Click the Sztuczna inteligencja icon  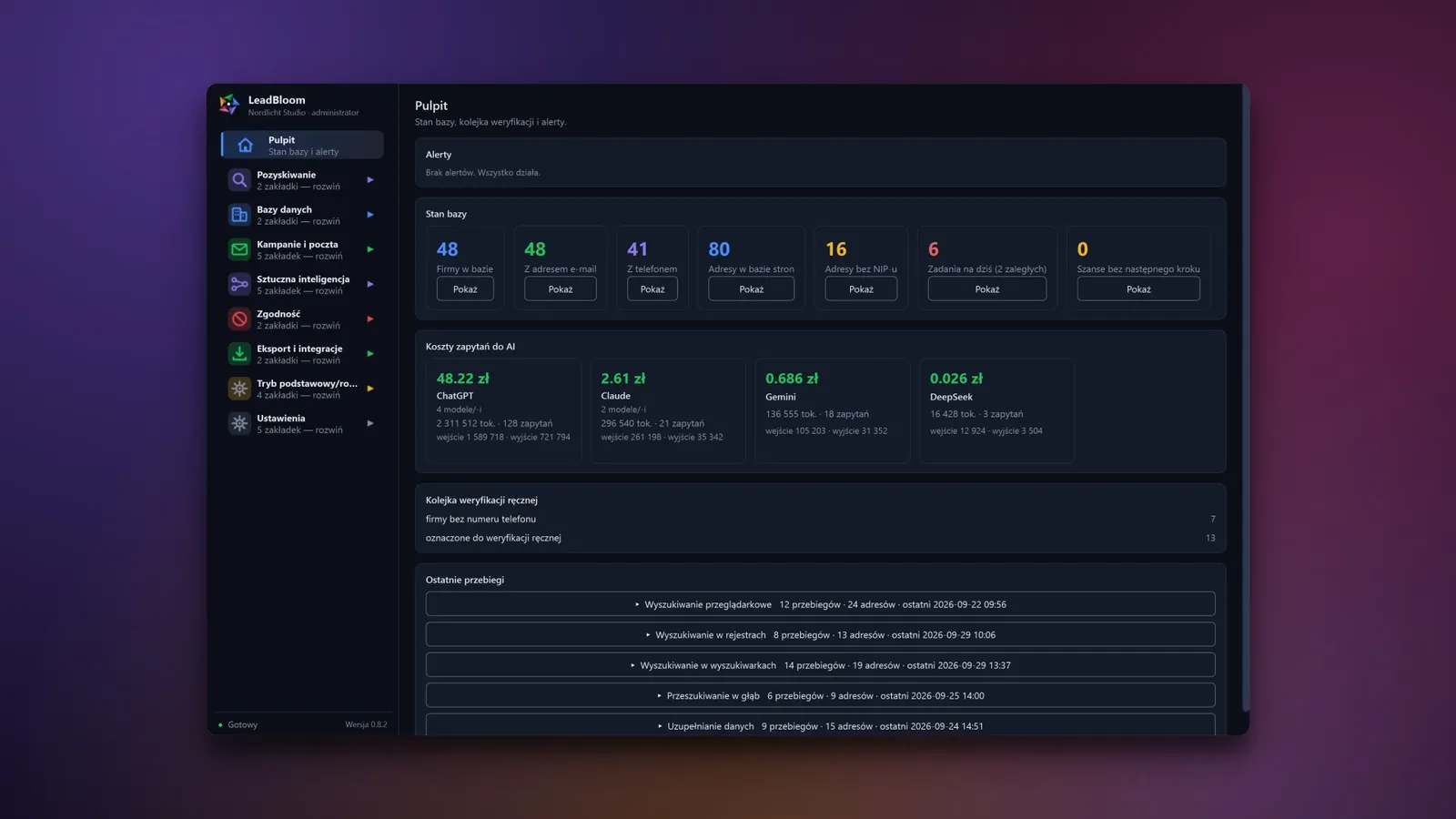pos(239,284)
